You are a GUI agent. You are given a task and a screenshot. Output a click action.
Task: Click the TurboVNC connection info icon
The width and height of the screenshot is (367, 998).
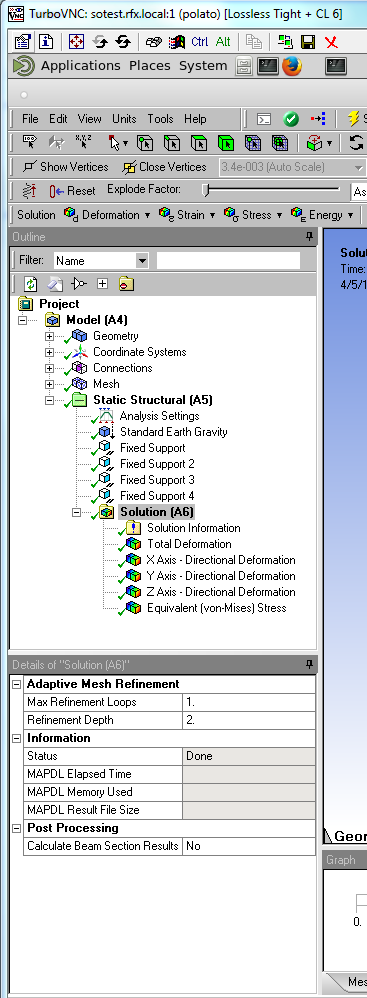[x=46, y=42]
